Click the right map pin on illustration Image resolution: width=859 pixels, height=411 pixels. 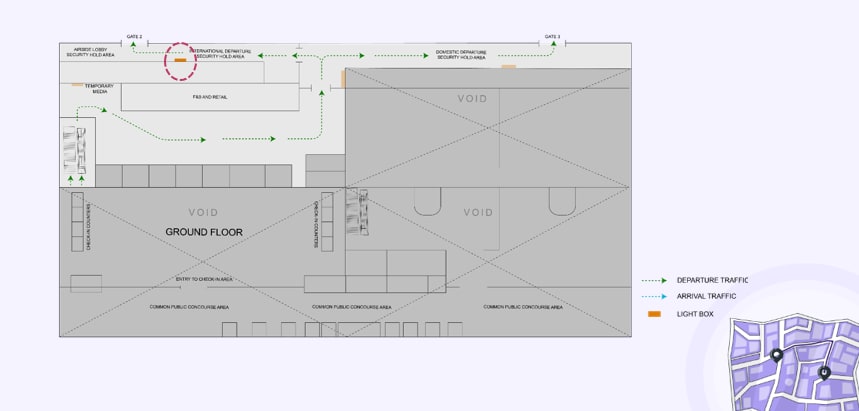click(x=824, y=372)
